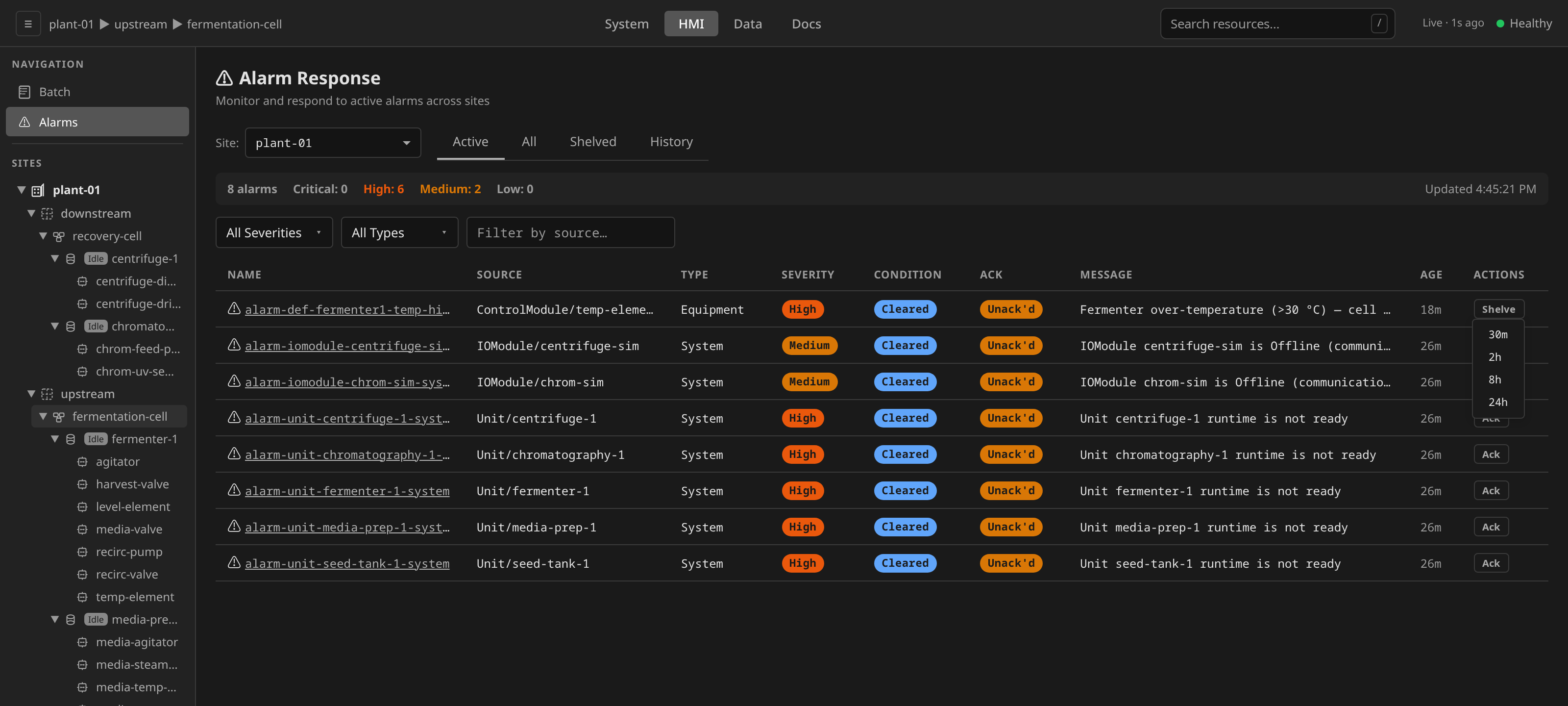The height and width of the screenshot is (706, 1568).
Task: Click the Alarms warning icon in sidebar
Action: click(x=24, y=122)
